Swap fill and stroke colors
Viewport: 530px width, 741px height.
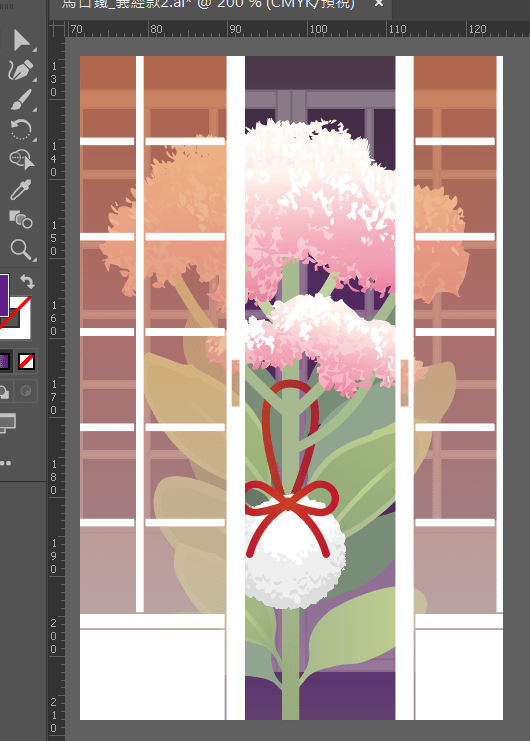27,282
